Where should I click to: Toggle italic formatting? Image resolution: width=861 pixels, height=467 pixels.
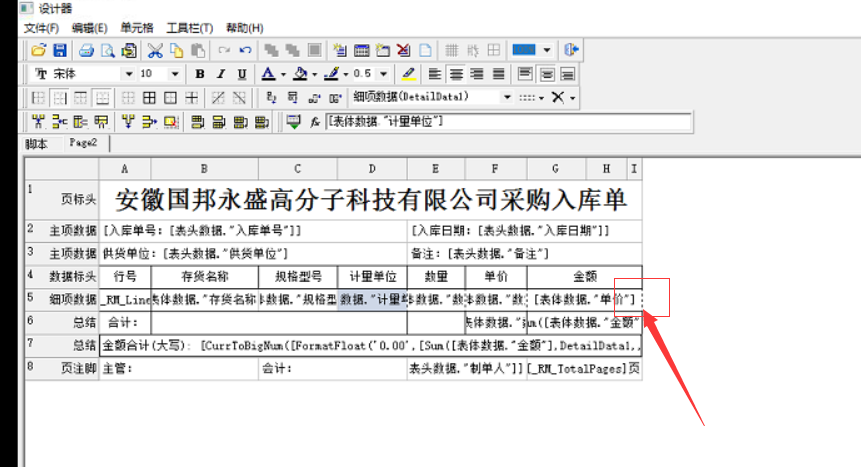click(x=221, y=74)
